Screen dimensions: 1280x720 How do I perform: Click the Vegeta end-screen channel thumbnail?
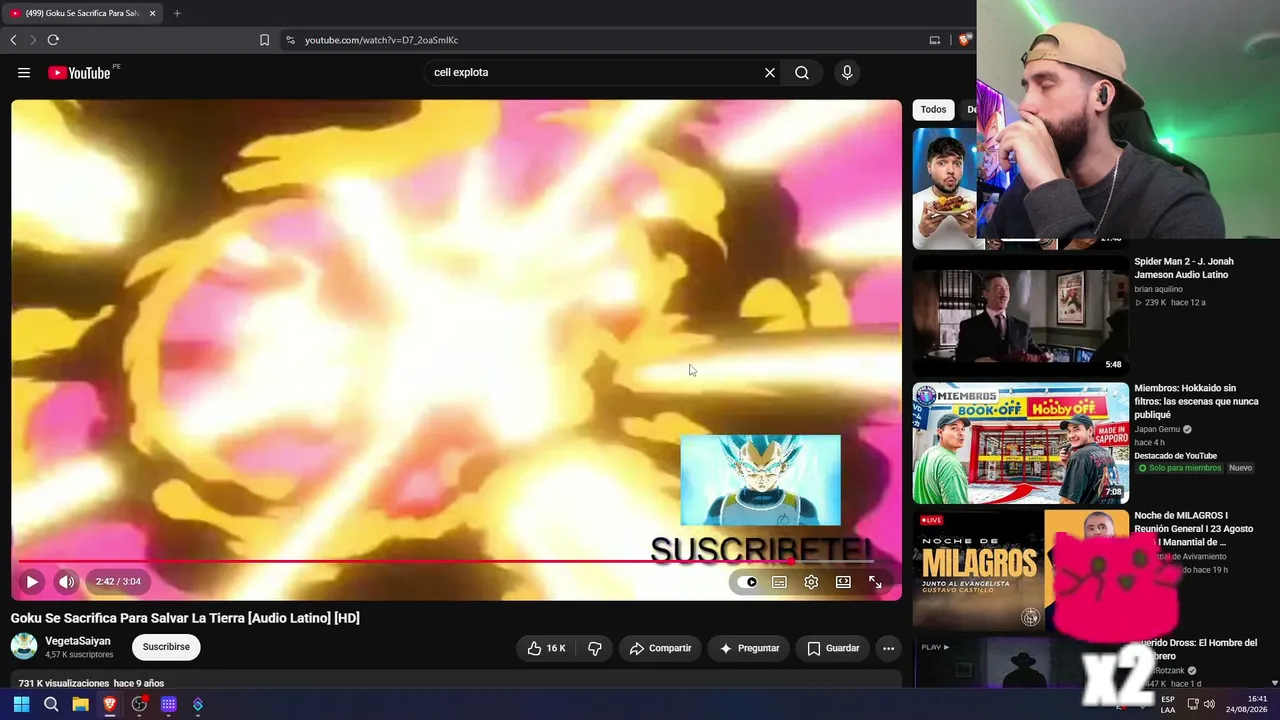[x=760, y=480]
